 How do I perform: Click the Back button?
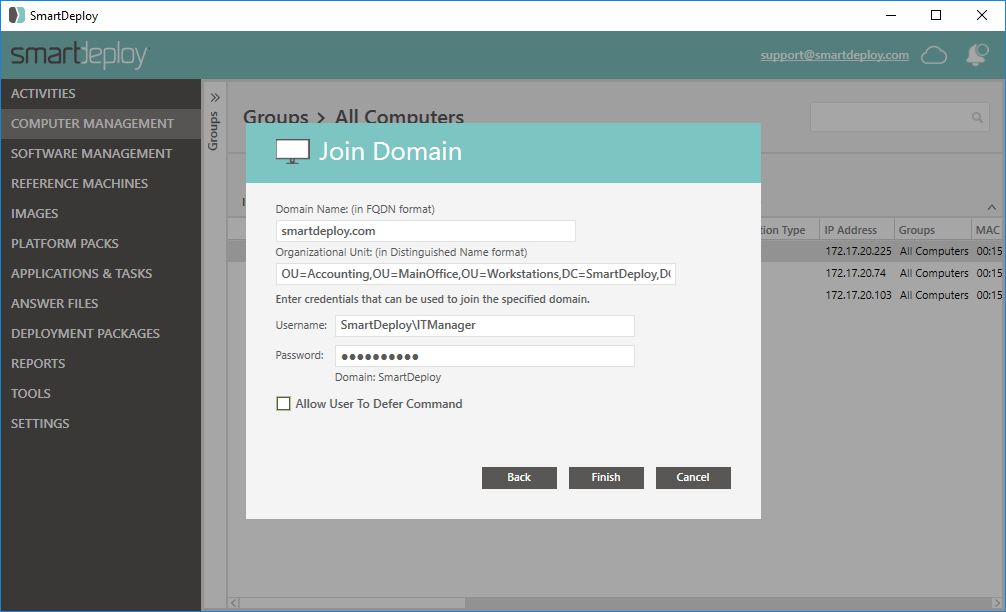click(519, 478)
